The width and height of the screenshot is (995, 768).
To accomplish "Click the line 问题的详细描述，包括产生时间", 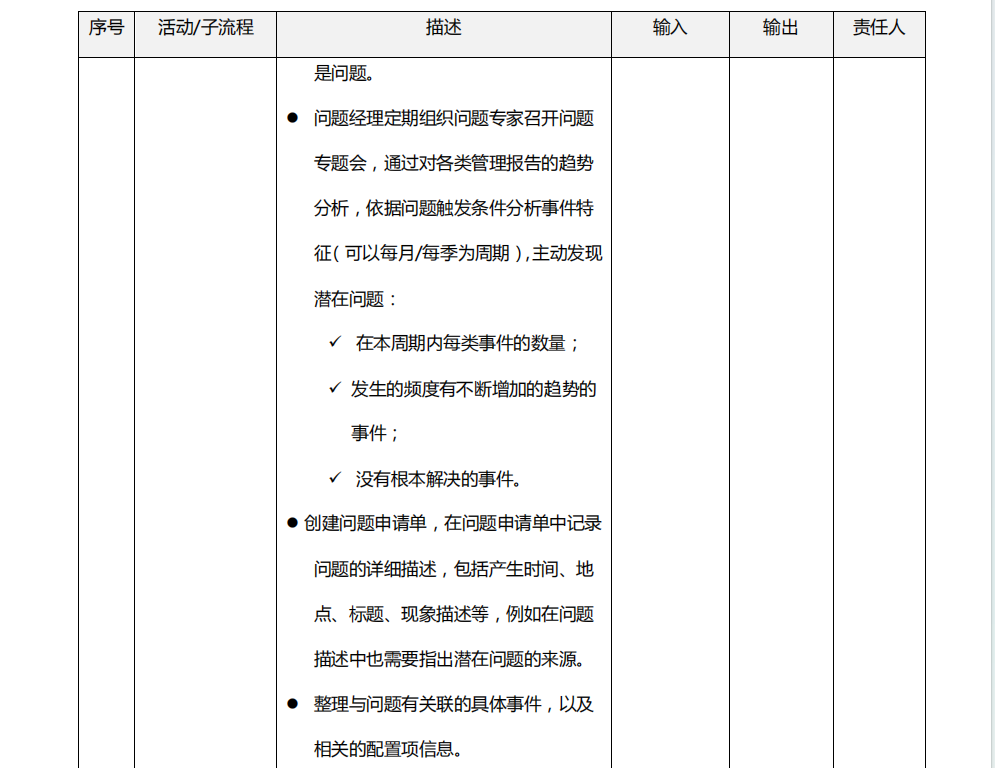I will click(453, 569).
